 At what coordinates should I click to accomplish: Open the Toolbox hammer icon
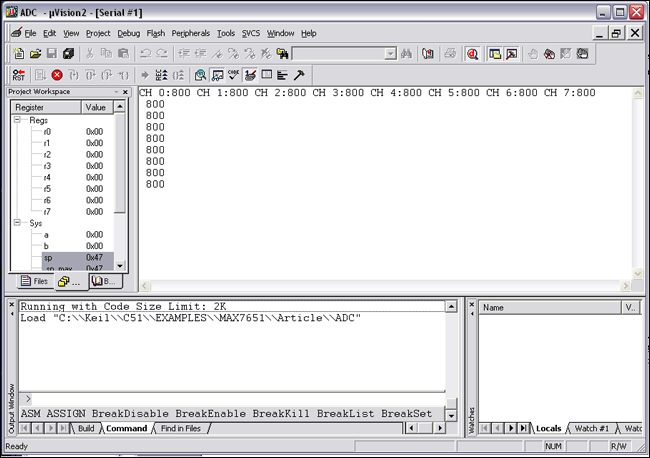click(x=299, y=74)
